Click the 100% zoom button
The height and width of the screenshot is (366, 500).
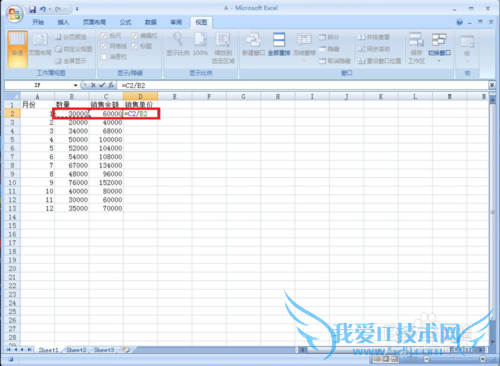pyautogui.click(x=200, y=44)
